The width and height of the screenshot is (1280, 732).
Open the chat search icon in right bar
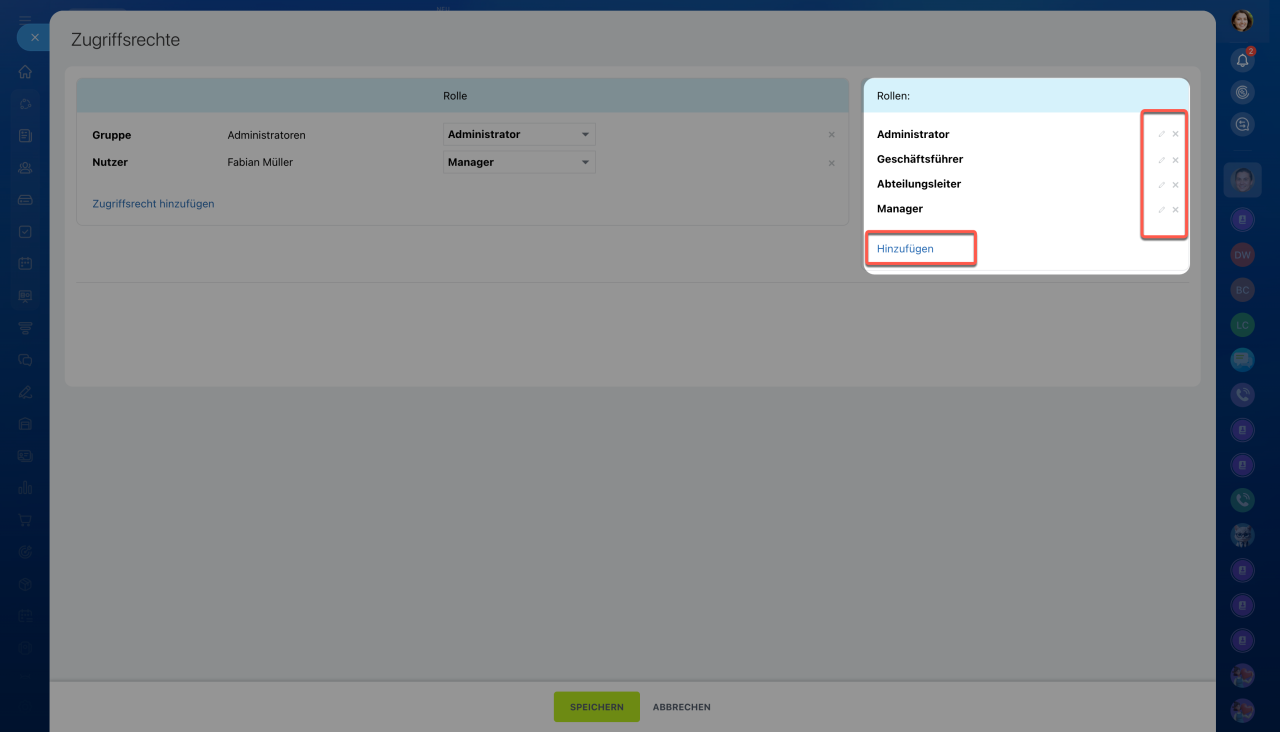coord(1243,124)
